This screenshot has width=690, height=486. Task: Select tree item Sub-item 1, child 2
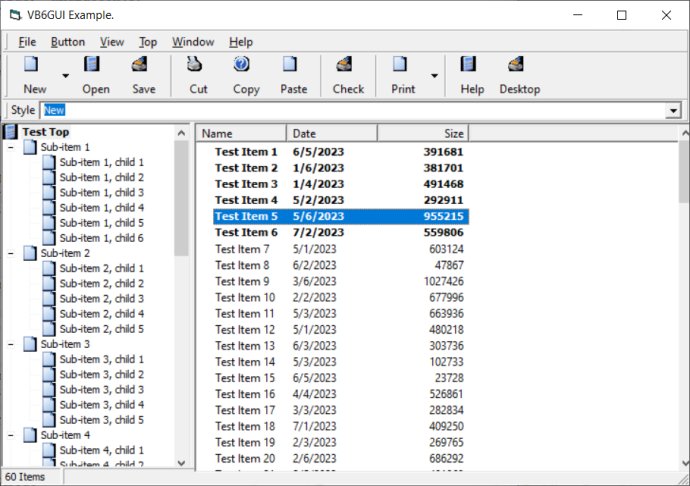[x=102, y=177]
